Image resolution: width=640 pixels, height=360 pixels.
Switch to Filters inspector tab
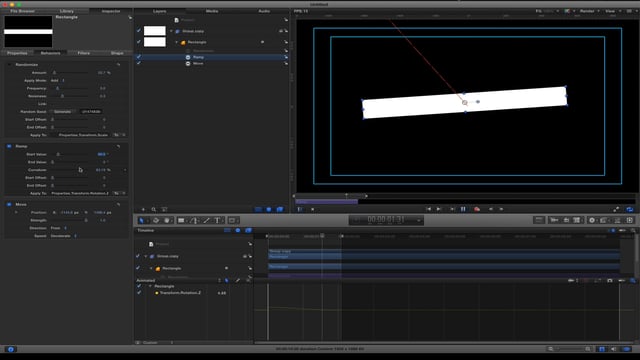point(84,53)
